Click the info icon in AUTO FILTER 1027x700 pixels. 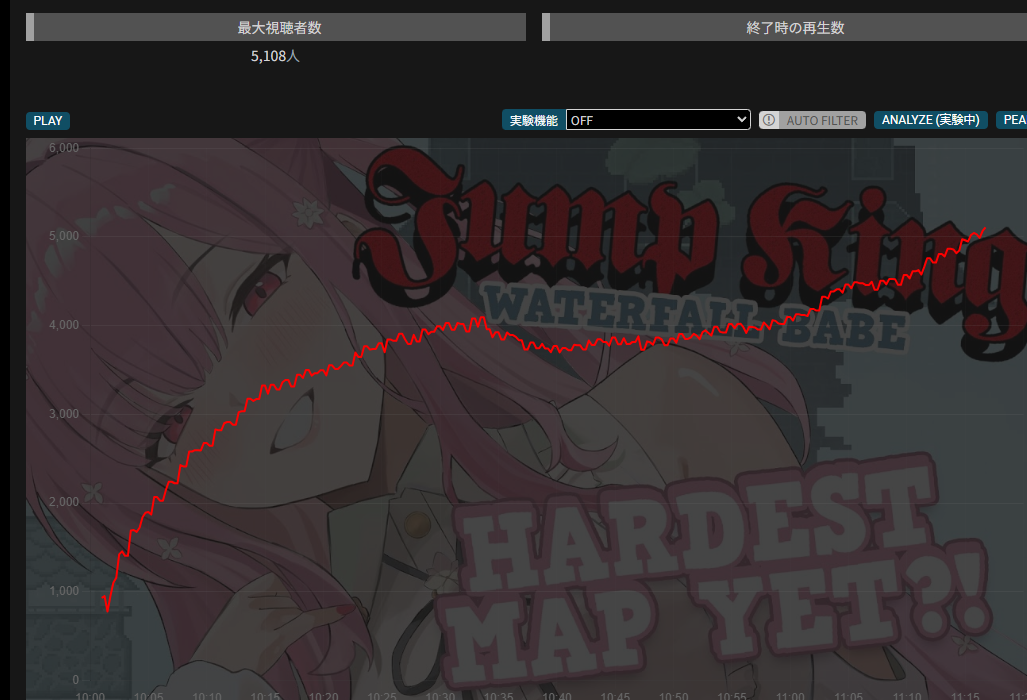pyautogui.click(x=769, y=120)
